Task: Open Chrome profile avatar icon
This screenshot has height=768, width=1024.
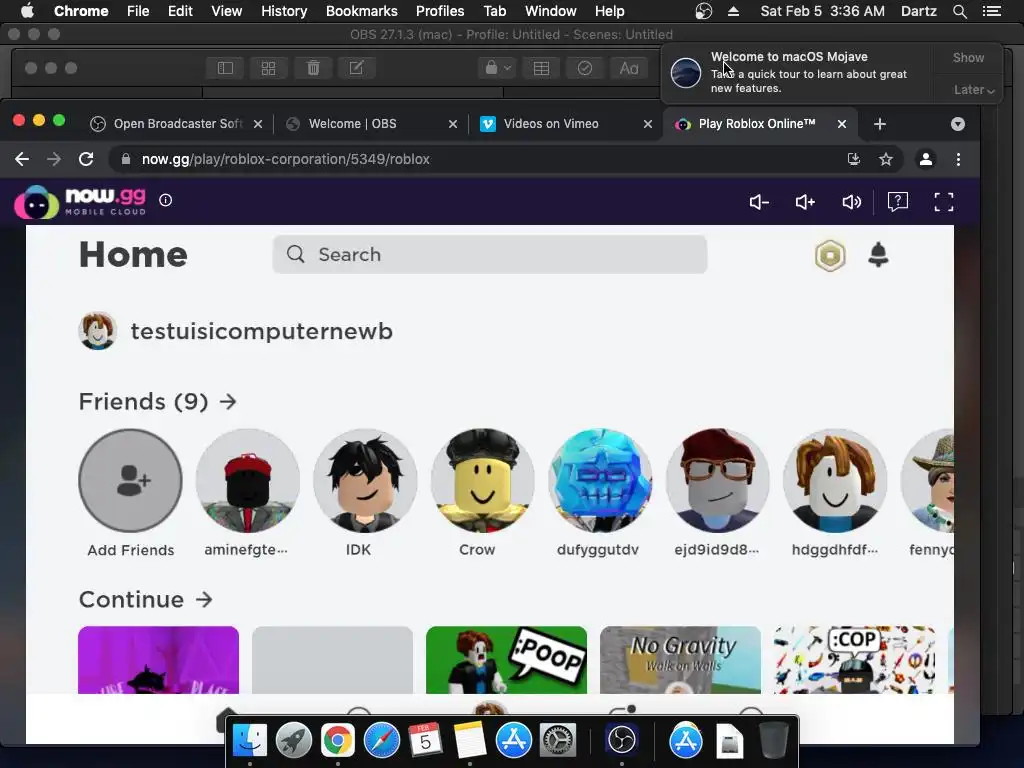Action: click(x=925, y=159)
